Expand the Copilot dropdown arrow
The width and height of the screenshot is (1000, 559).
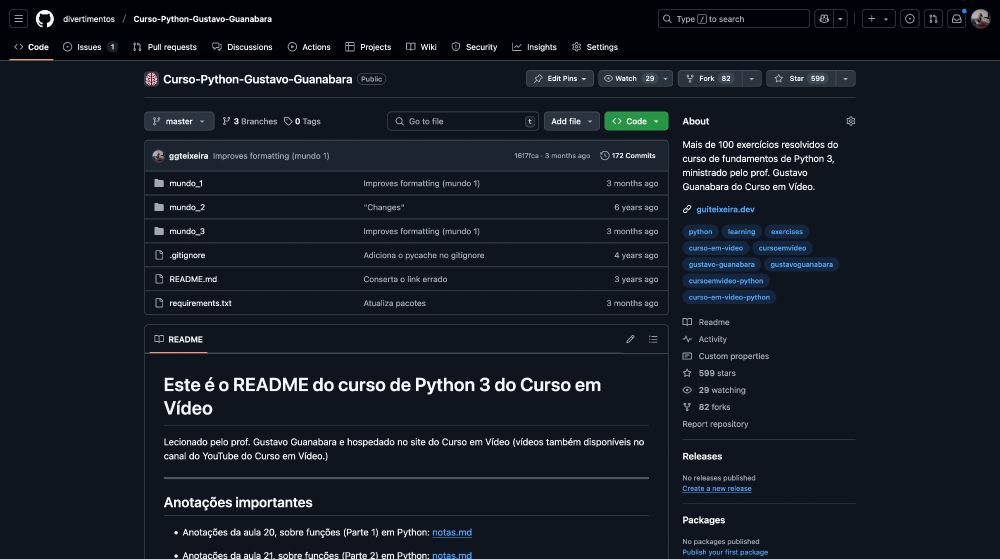[x=840, y=19]
